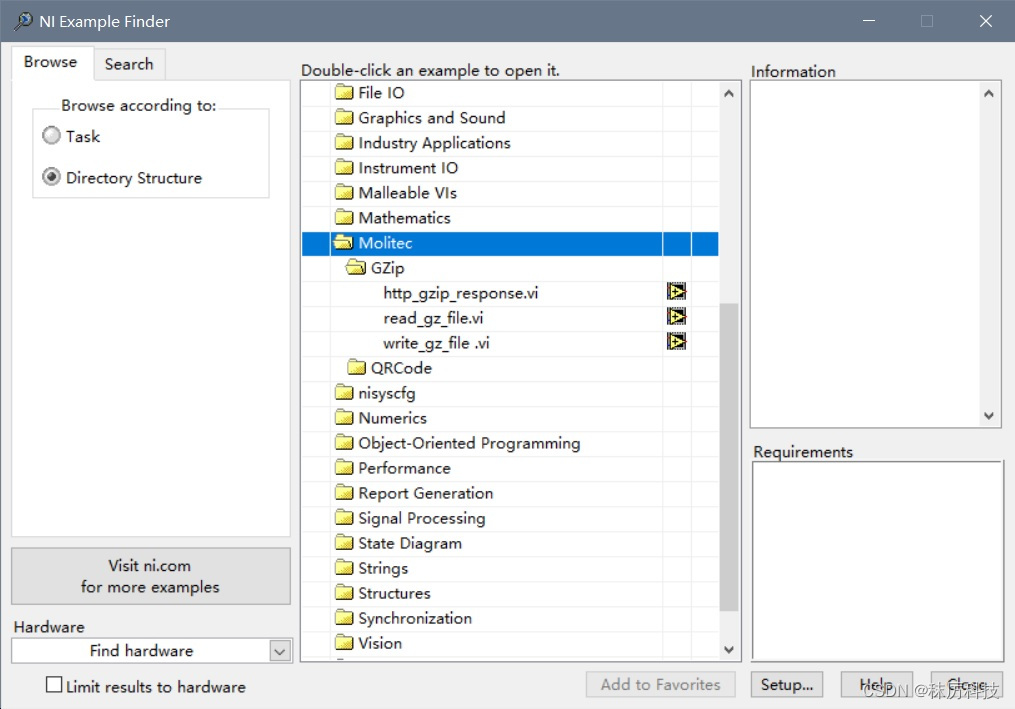
Task: Expand the Object-Oriented Programming folder
Action: point(344,443)
